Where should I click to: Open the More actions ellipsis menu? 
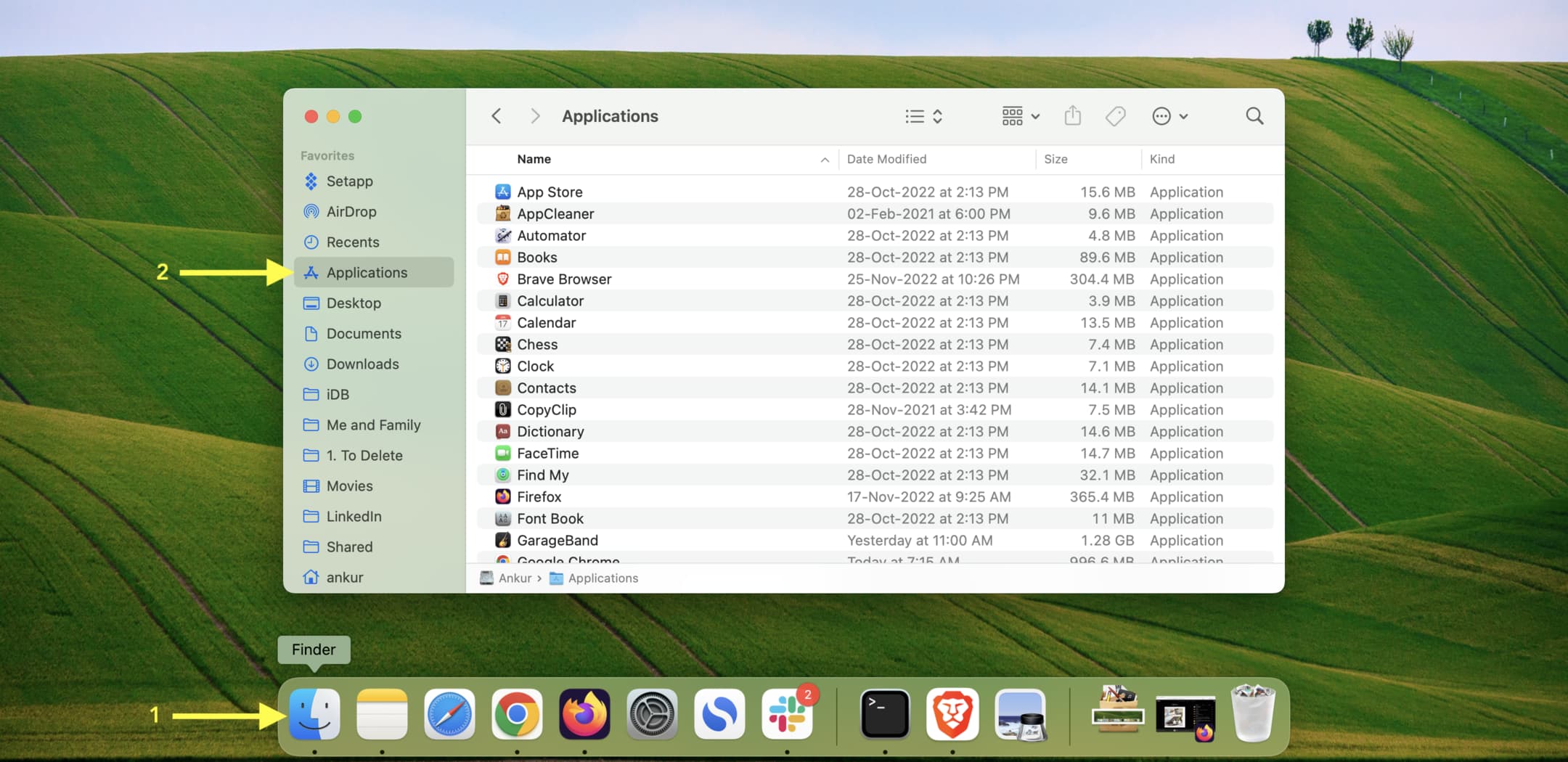1169,116
